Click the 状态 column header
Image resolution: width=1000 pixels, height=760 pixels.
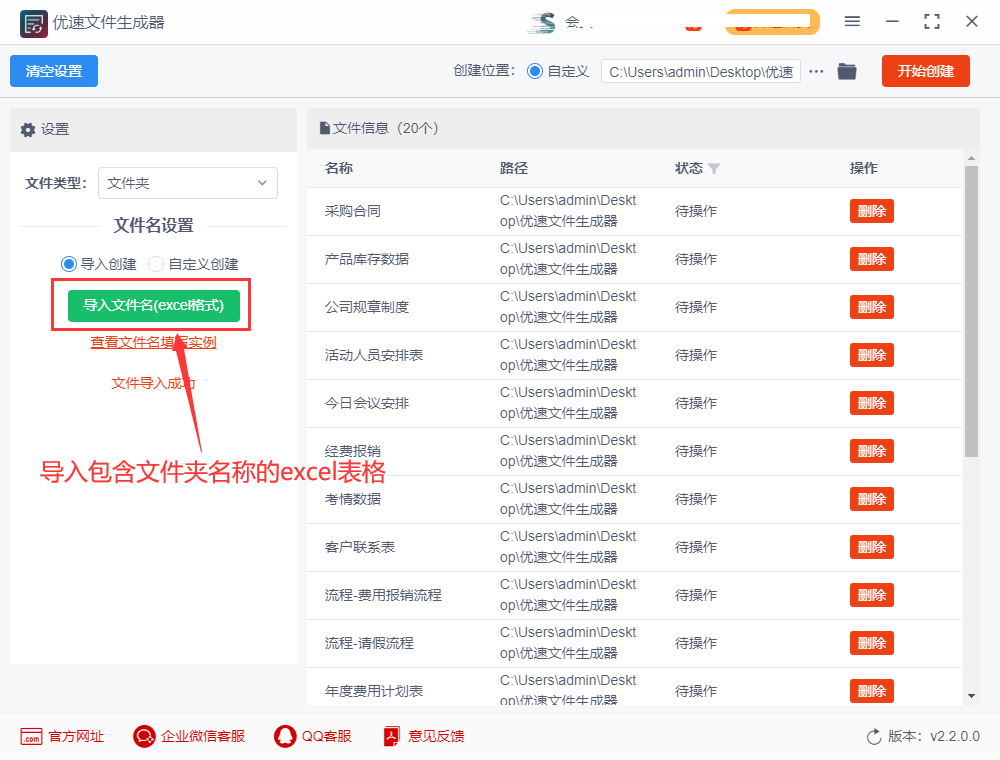tap(689, 168)
